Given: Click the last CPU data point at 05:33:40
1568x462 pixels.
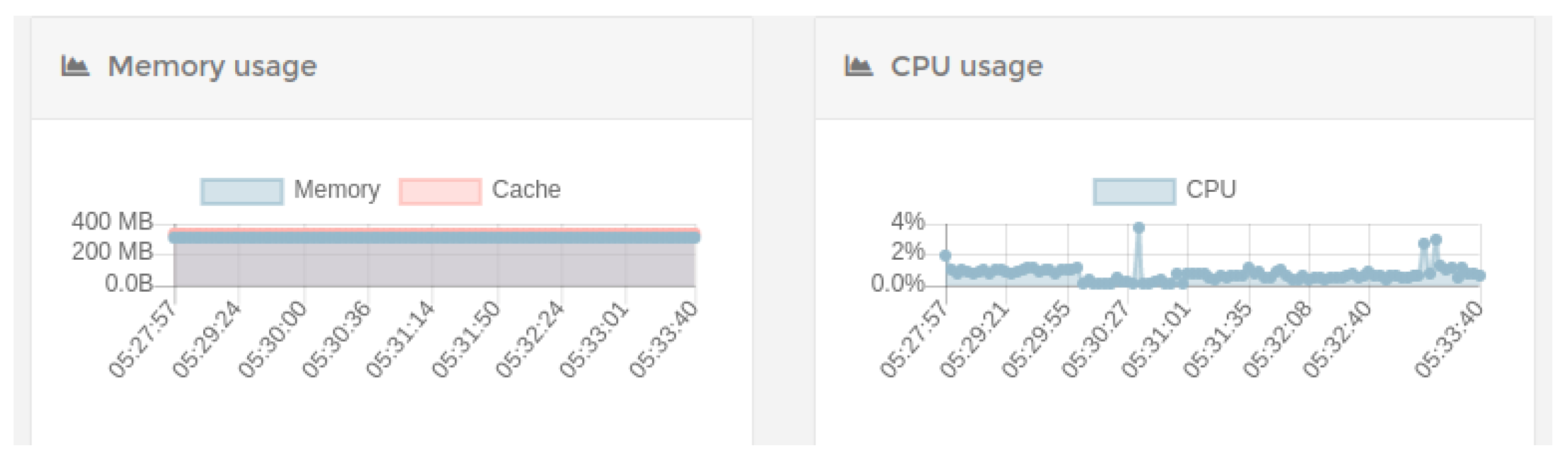Looking at the screenshot, I should [x=1480, y=276].
